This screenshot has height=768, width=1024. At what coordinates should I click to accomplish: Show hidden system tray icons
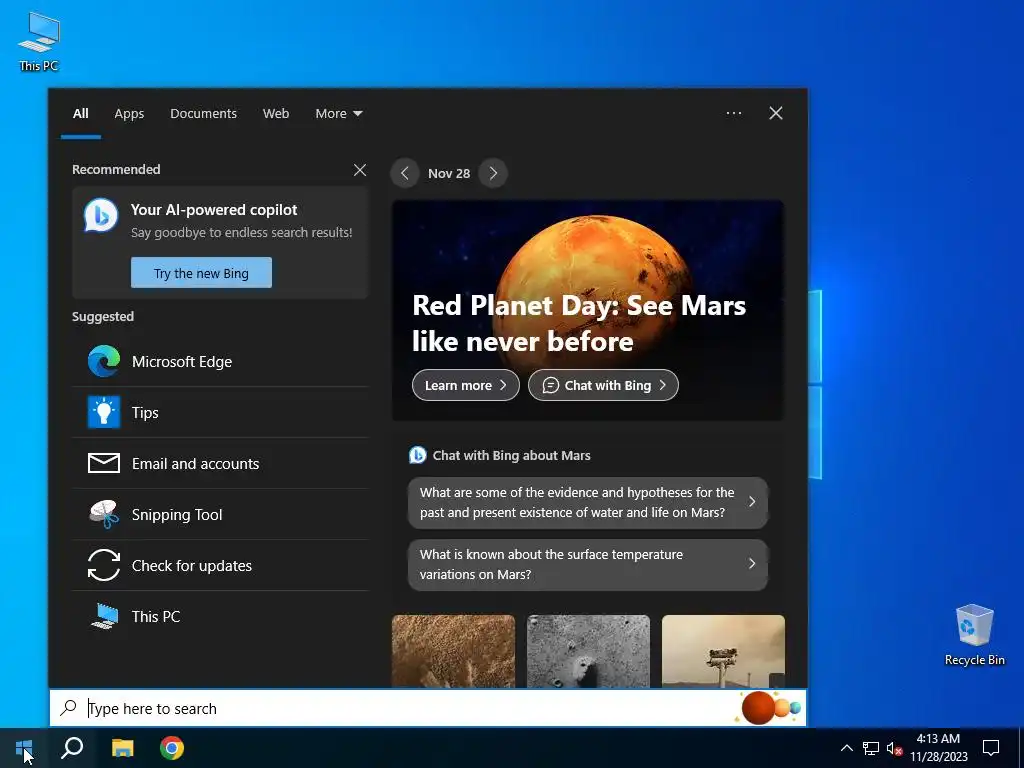coord(846,748)
